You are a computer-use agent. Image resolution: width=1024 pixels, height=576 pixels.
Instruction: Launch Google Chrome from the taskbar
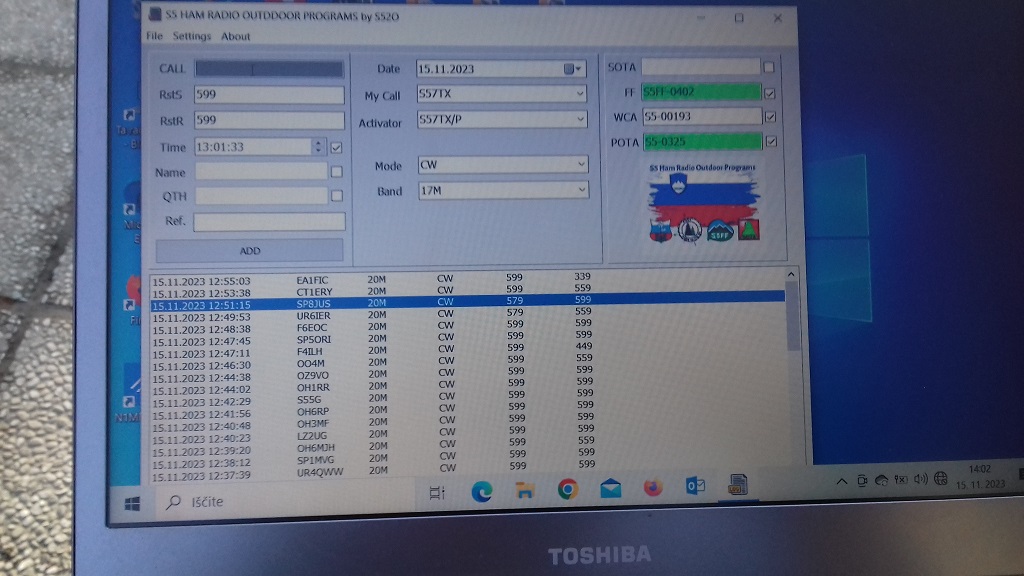[567, 489]
